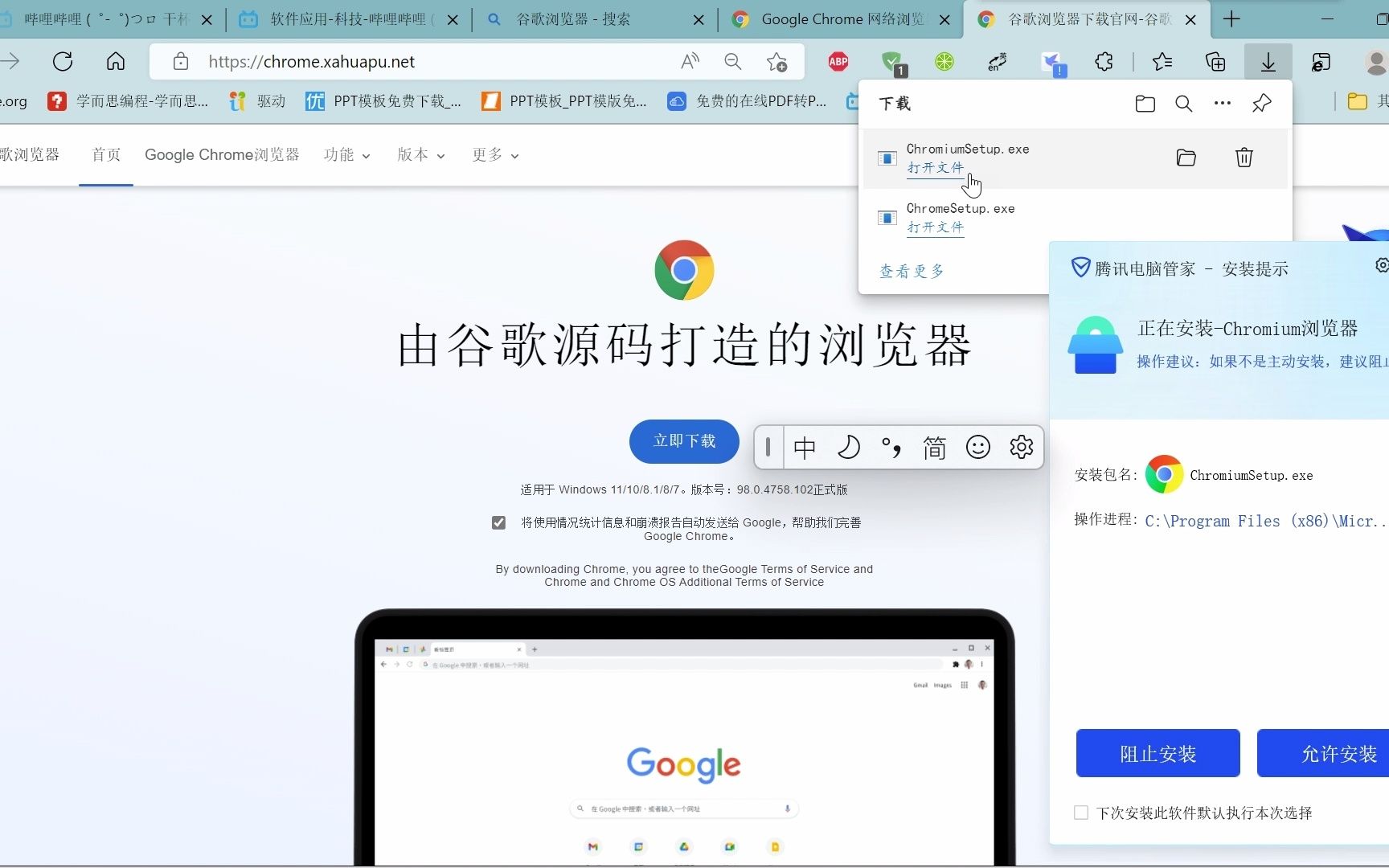Uncheck usage statistics reporting checkbox
Image resolution: width=1389 pixels, height=868 pixels.
coord(498,522)
